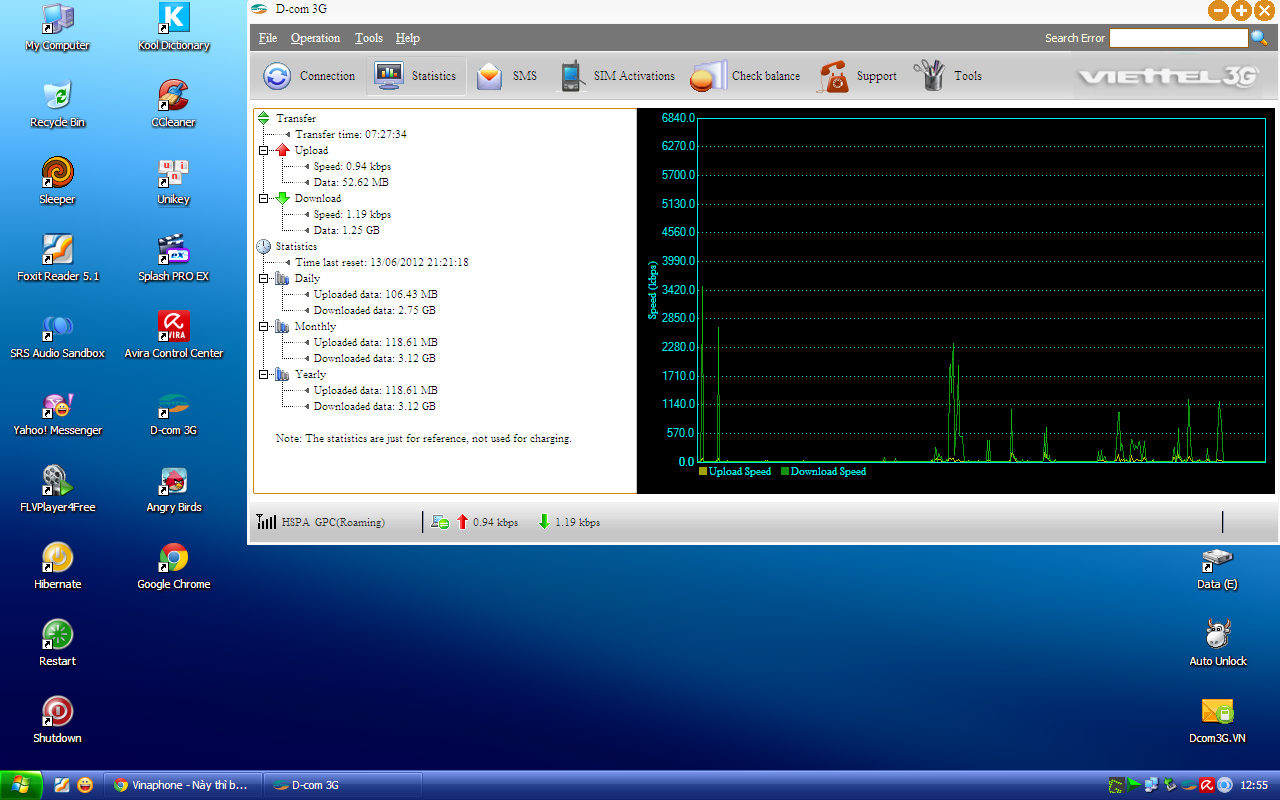Click the Windows Start button
The image size is (1280, 800).
(21, 785)
